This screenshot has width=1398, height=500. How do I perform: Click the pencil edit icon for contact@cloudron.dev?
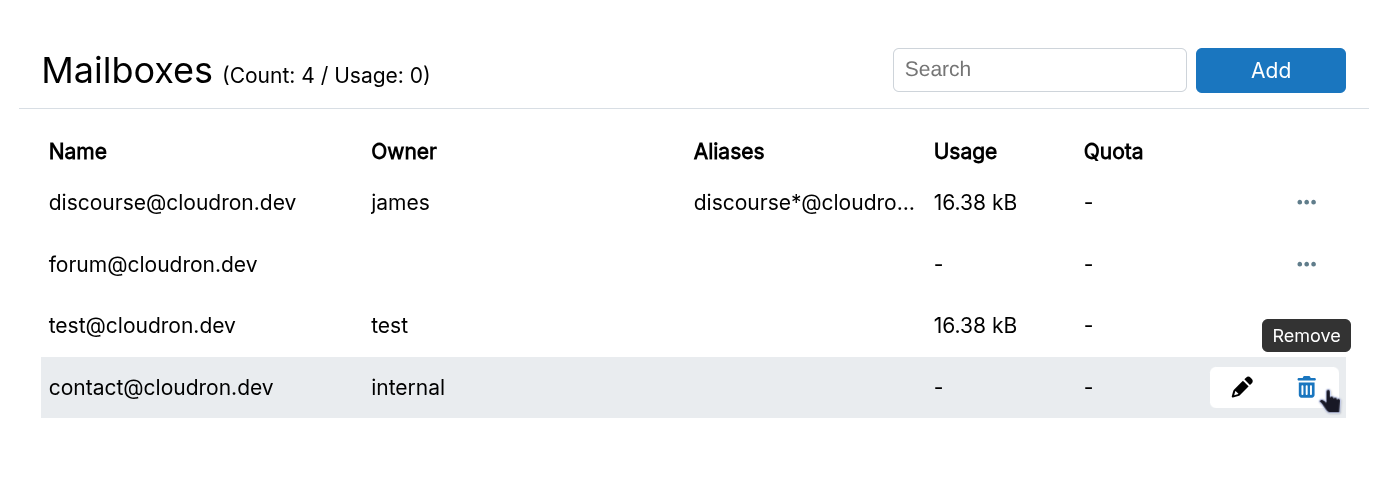(1242, 388)
